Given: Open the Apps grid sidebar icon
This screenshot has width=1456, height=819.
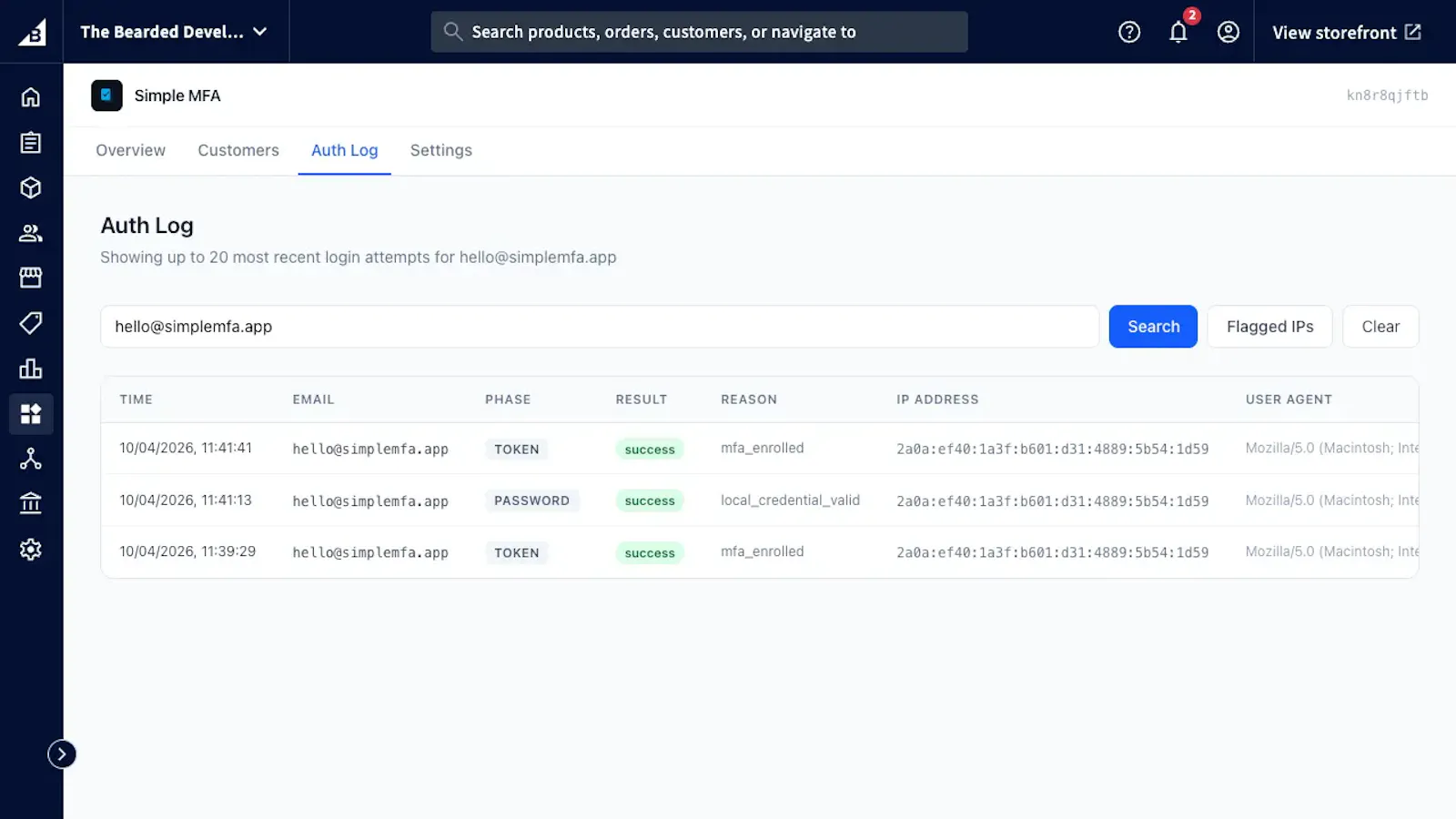Looking at the screenshot, I should pyautogui.click(x=31, y=414).
